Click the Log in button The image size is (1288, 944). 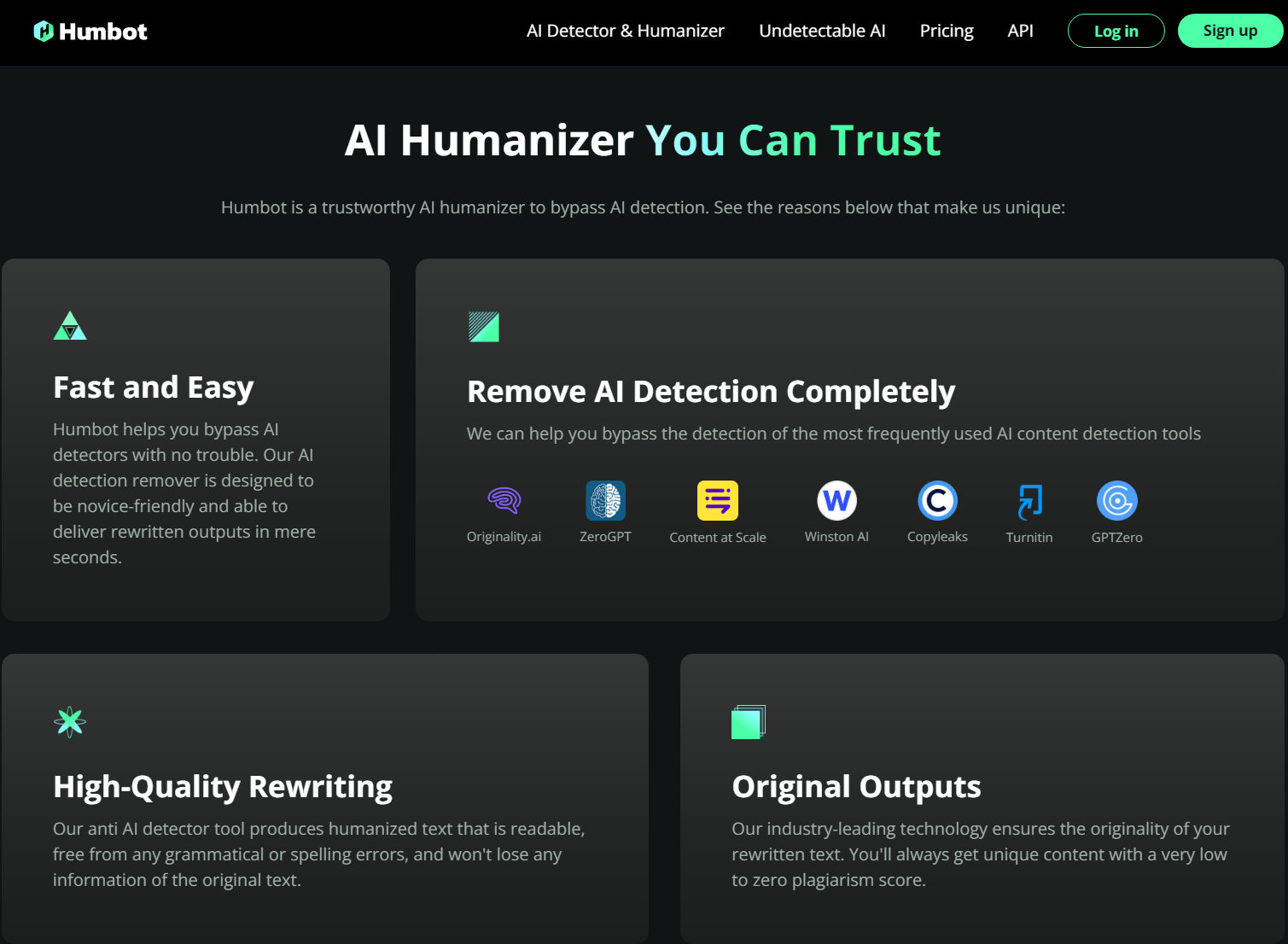1116,31
